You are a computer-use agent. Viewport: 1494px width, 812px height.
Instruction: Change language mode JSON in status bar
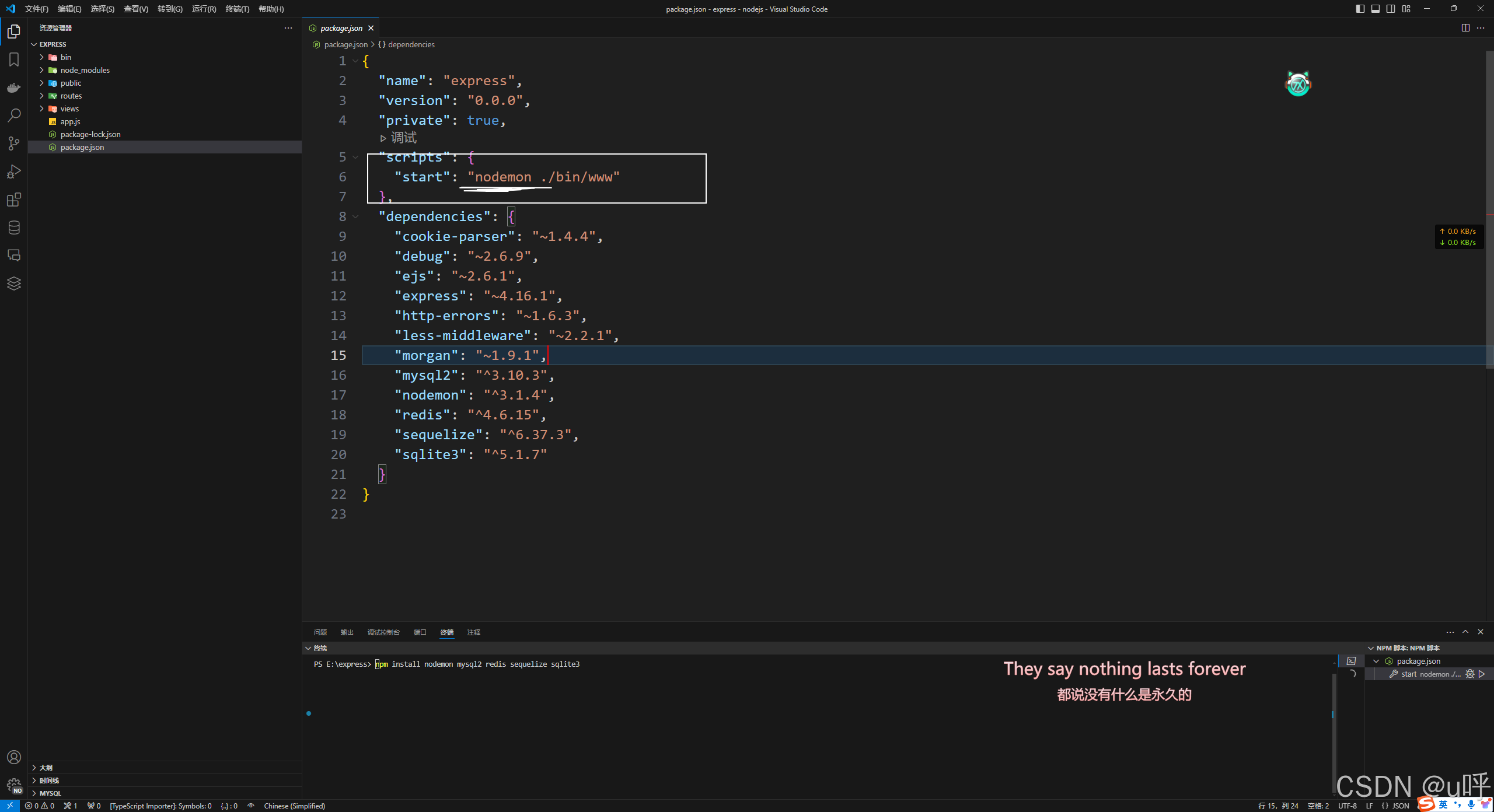point(1401,806)
